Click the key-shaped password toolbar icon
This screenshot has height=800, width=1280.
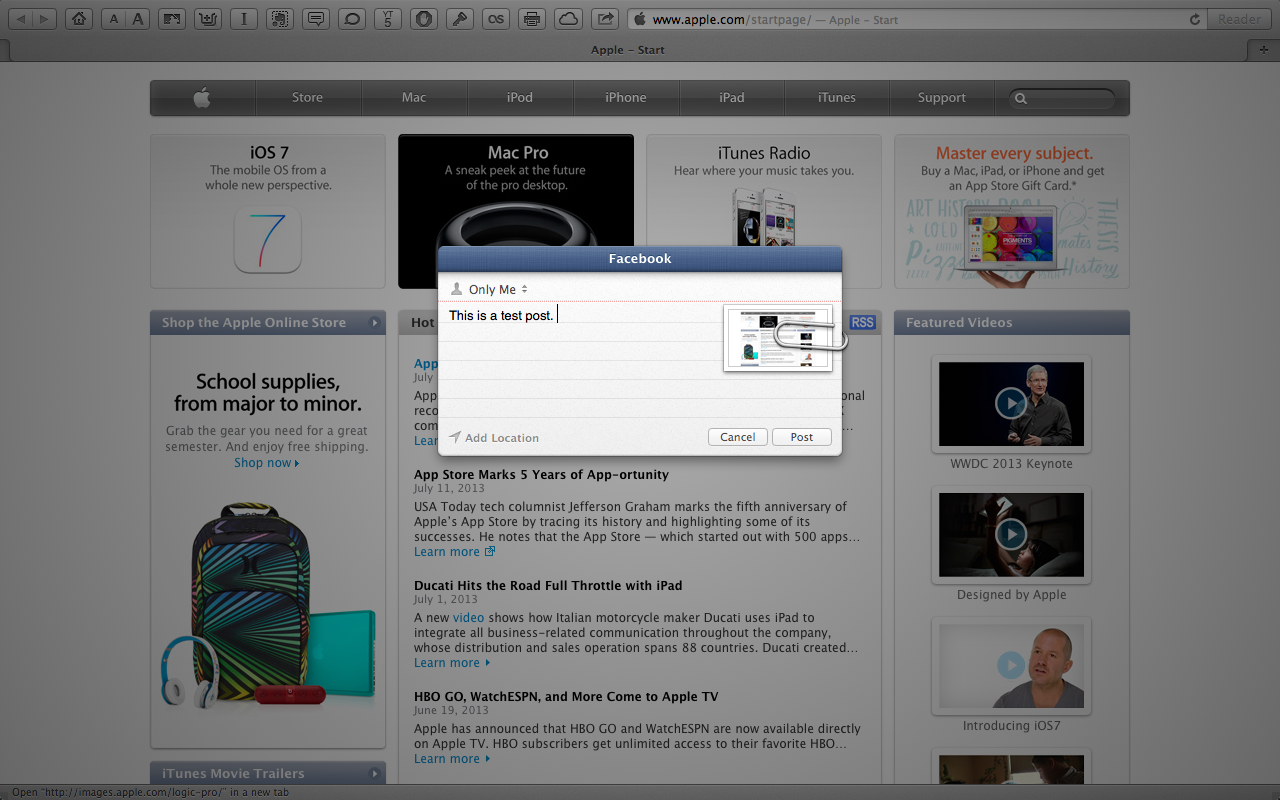[460, 19]
